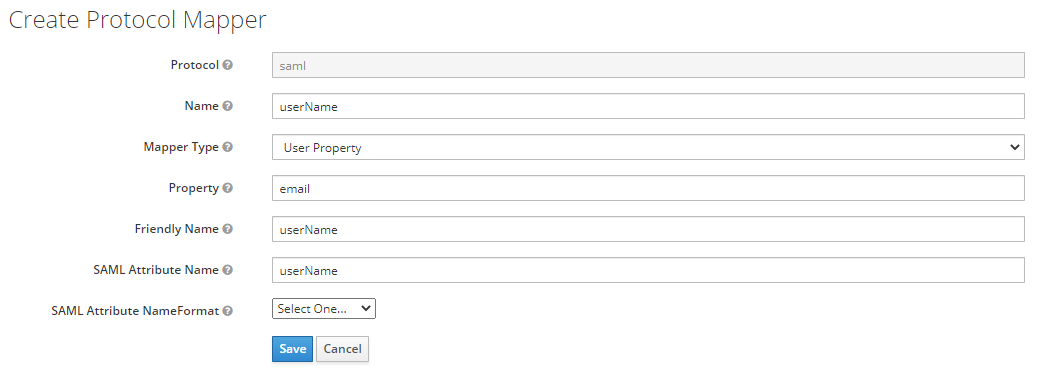
Task: Click the question mark beside Property
Action: 228,189
